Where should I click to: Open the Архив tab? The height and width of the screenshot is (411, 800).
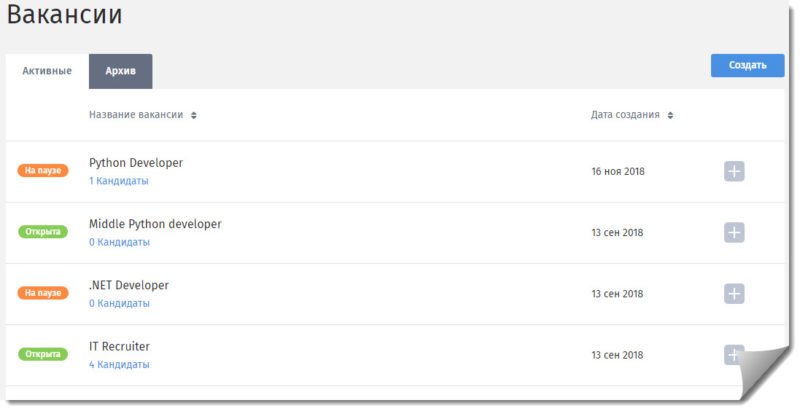(121, 71)
